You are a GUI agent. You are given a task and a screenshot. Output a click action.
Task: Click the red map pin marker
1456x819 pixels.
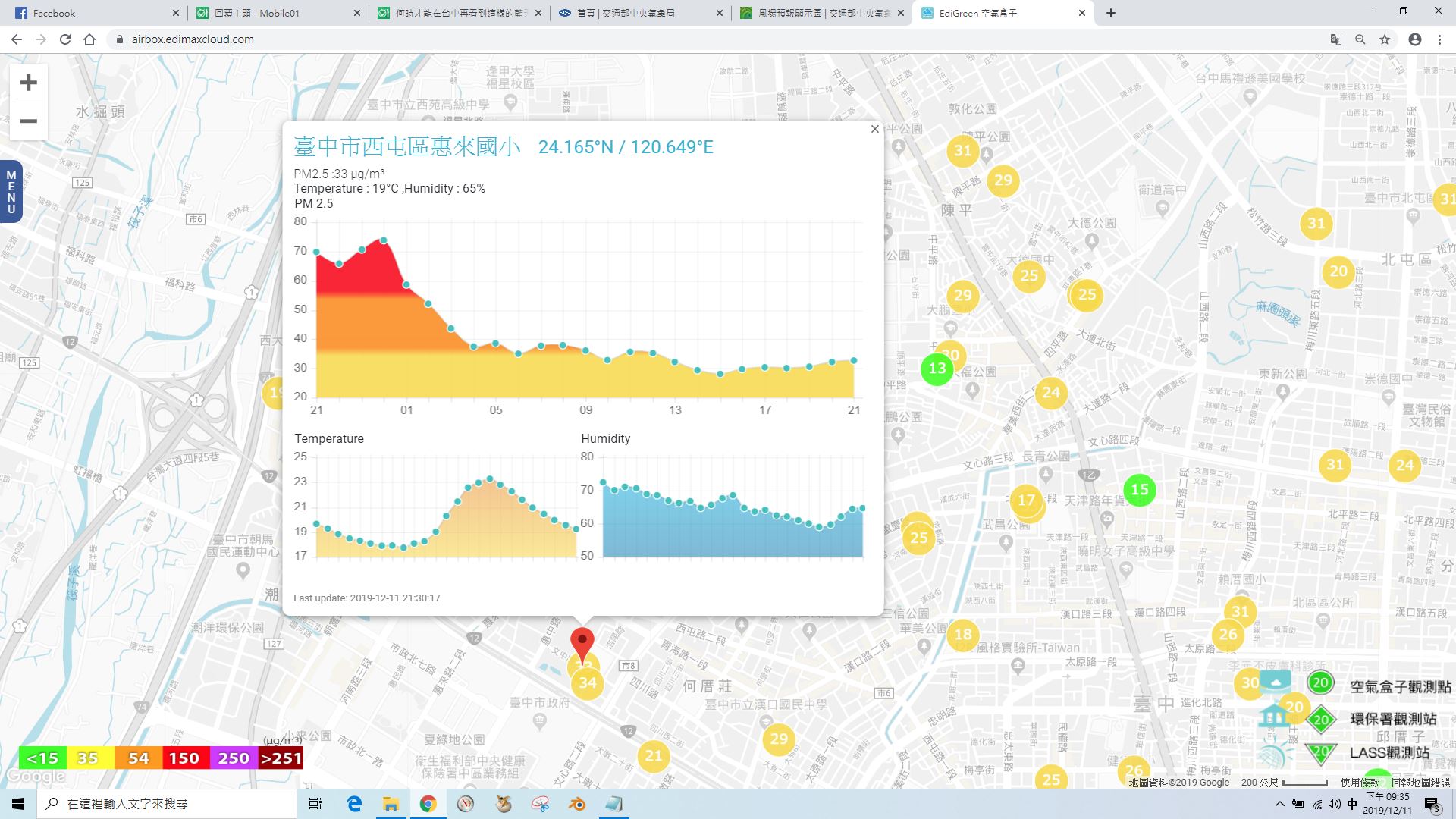click(x=582, y=645)
